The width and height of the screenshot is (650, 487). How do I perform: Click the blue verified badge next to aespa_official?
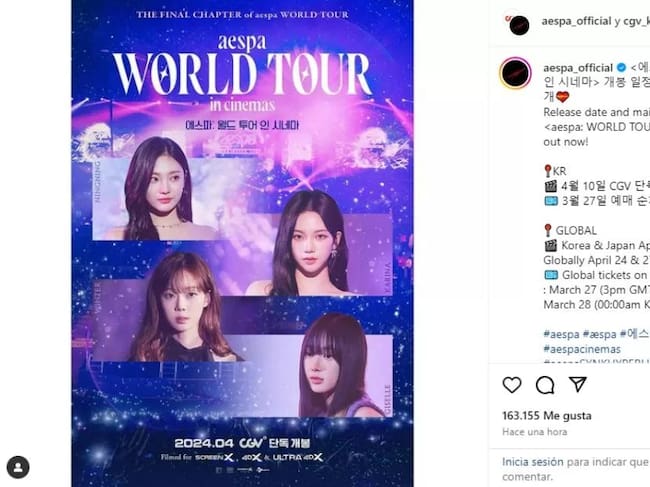tap(621, 67)
